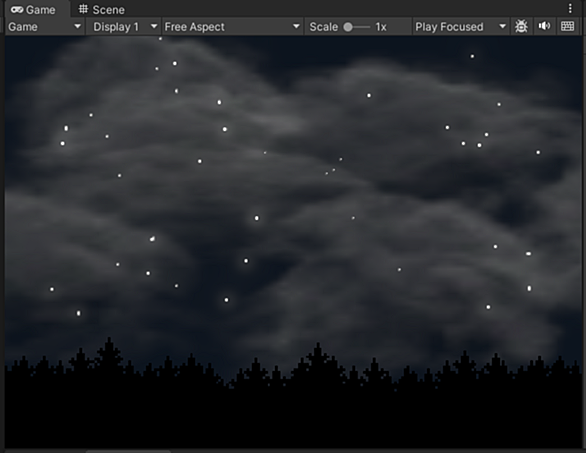
Task: Open the Game view type dropdown
Action: click(x=44, y=27)
